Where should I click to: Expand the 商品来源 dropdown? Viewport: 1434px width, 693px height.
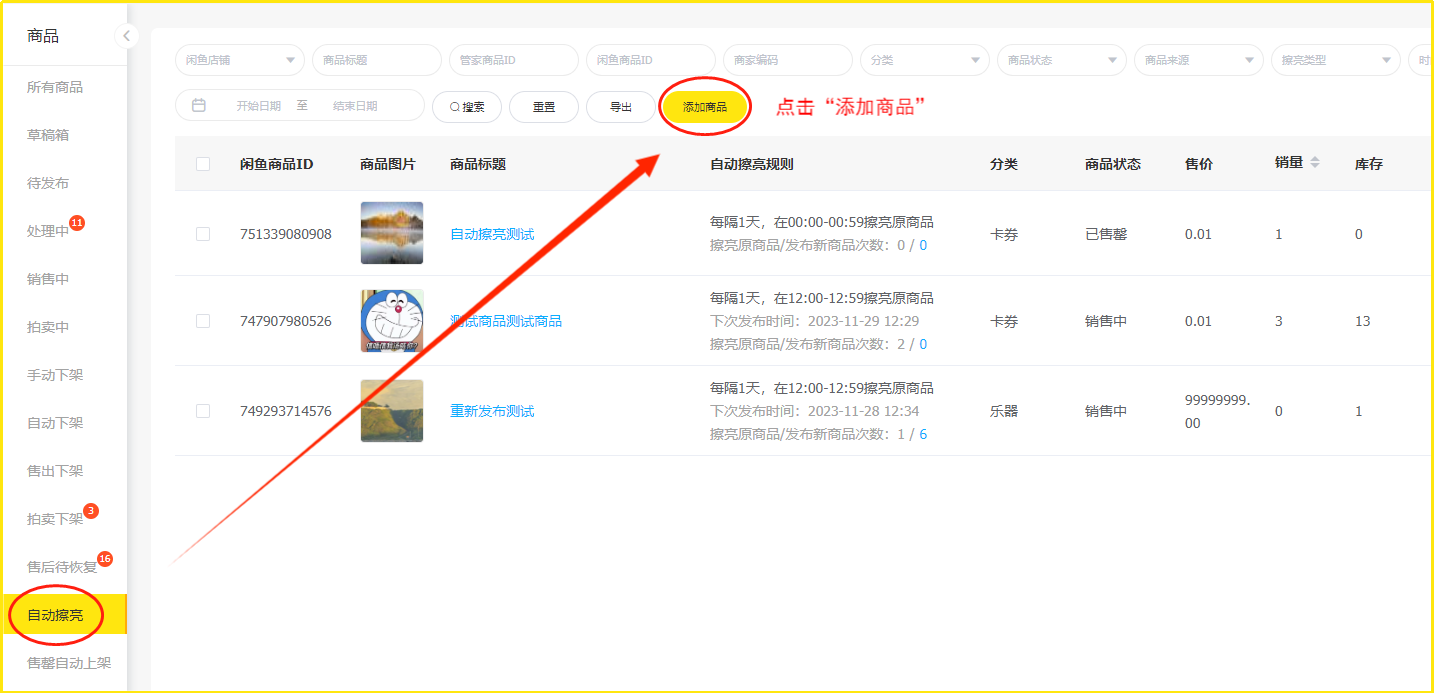tap(1198, 60)
